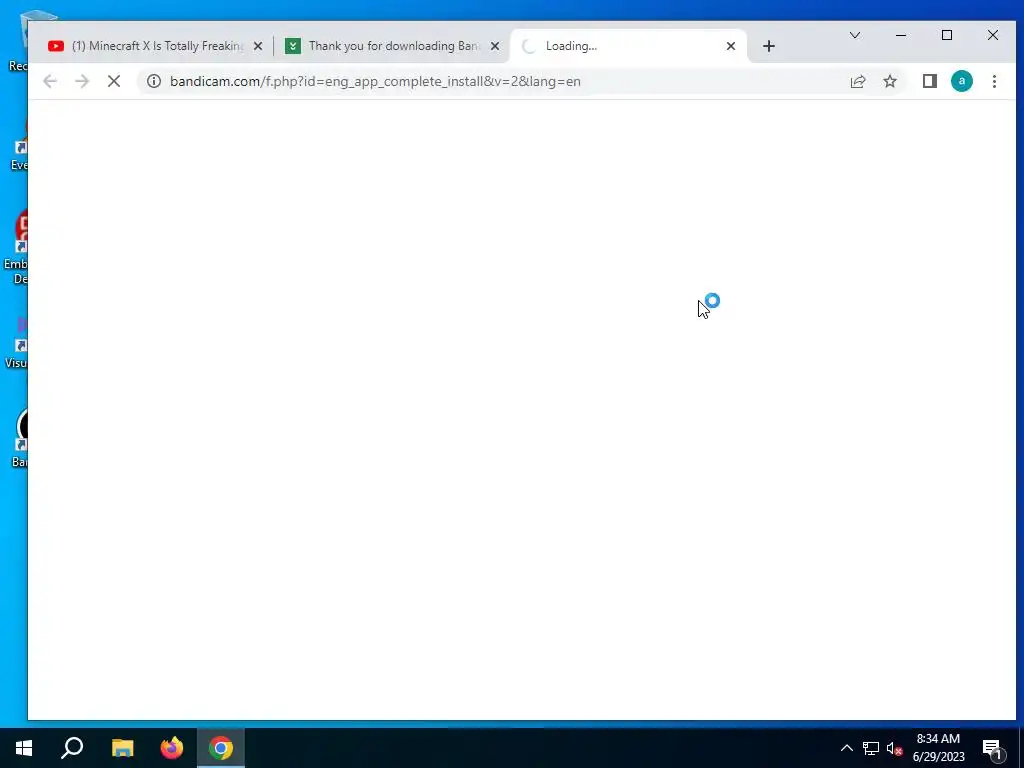Open the Windows Start menu
1024x768 pixels.
tap(24, 748)
